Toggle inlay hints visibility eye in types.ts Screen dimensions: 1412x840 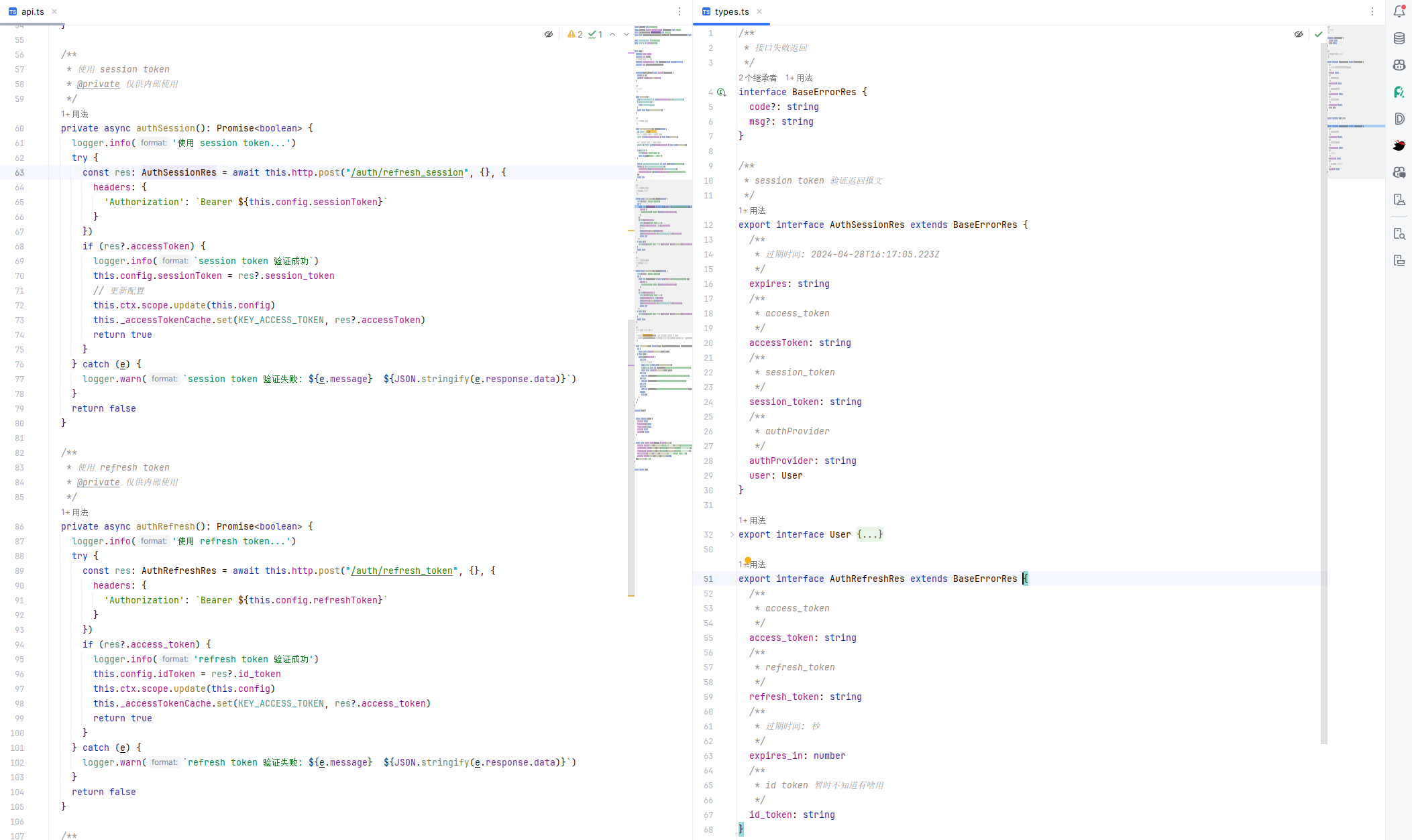1299,34
